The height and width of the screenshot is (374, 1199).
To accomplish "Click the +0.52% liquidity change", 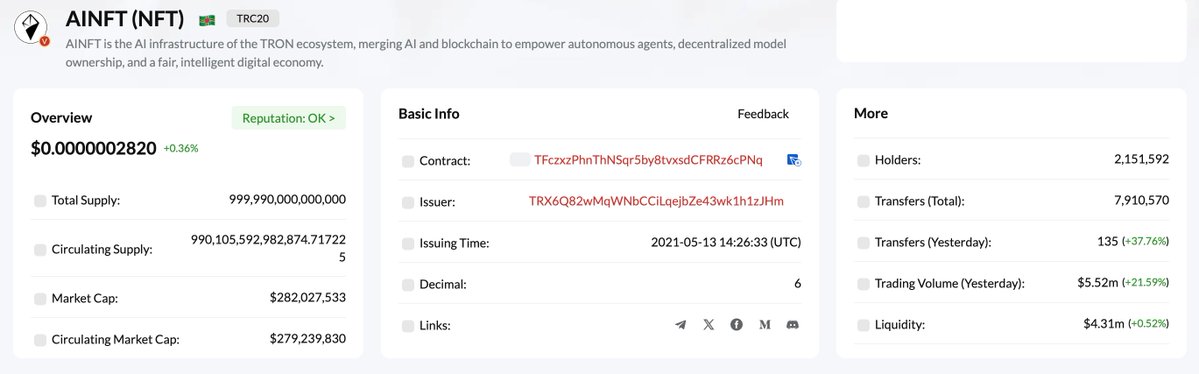I will coord(1149,324).
